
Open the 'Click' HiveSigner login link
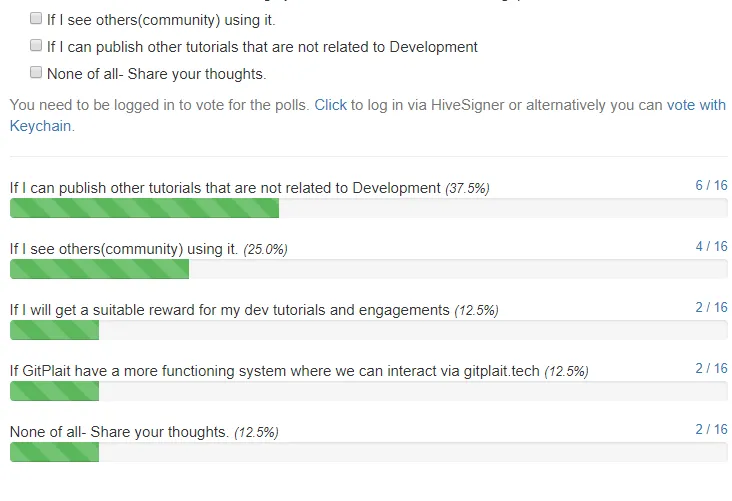[x=331, y=105]
